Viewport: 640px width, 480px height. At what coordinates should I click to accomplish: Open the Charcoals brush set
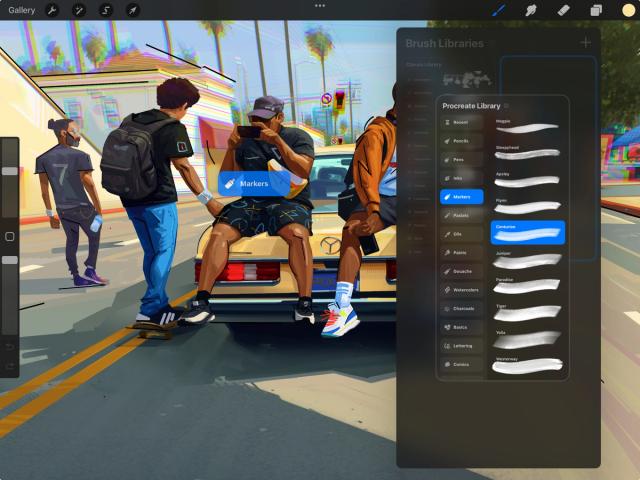coord(462,309)
